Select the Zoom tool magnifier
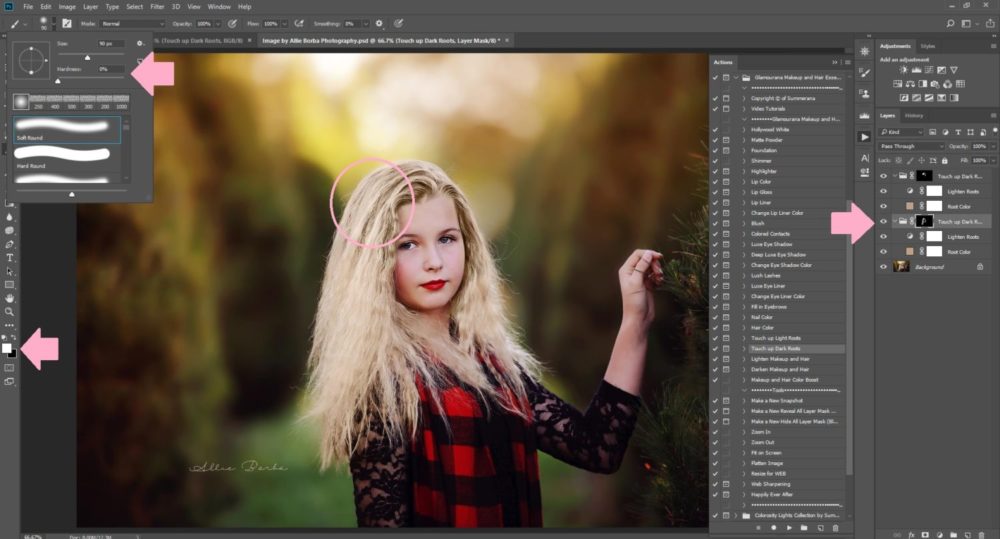This screenshot has height=539, width=1000. click(x=10, y=312)
